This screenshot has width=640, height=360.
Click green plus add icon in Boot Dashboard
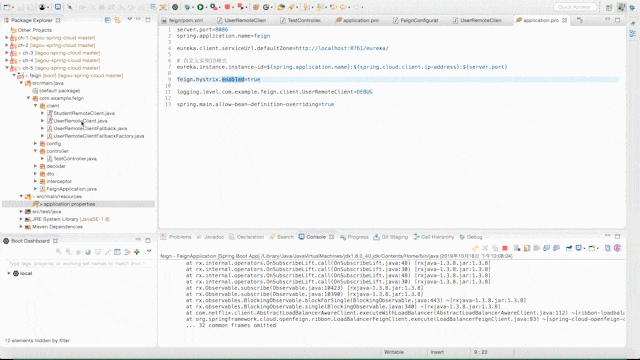tap(137, 252)
